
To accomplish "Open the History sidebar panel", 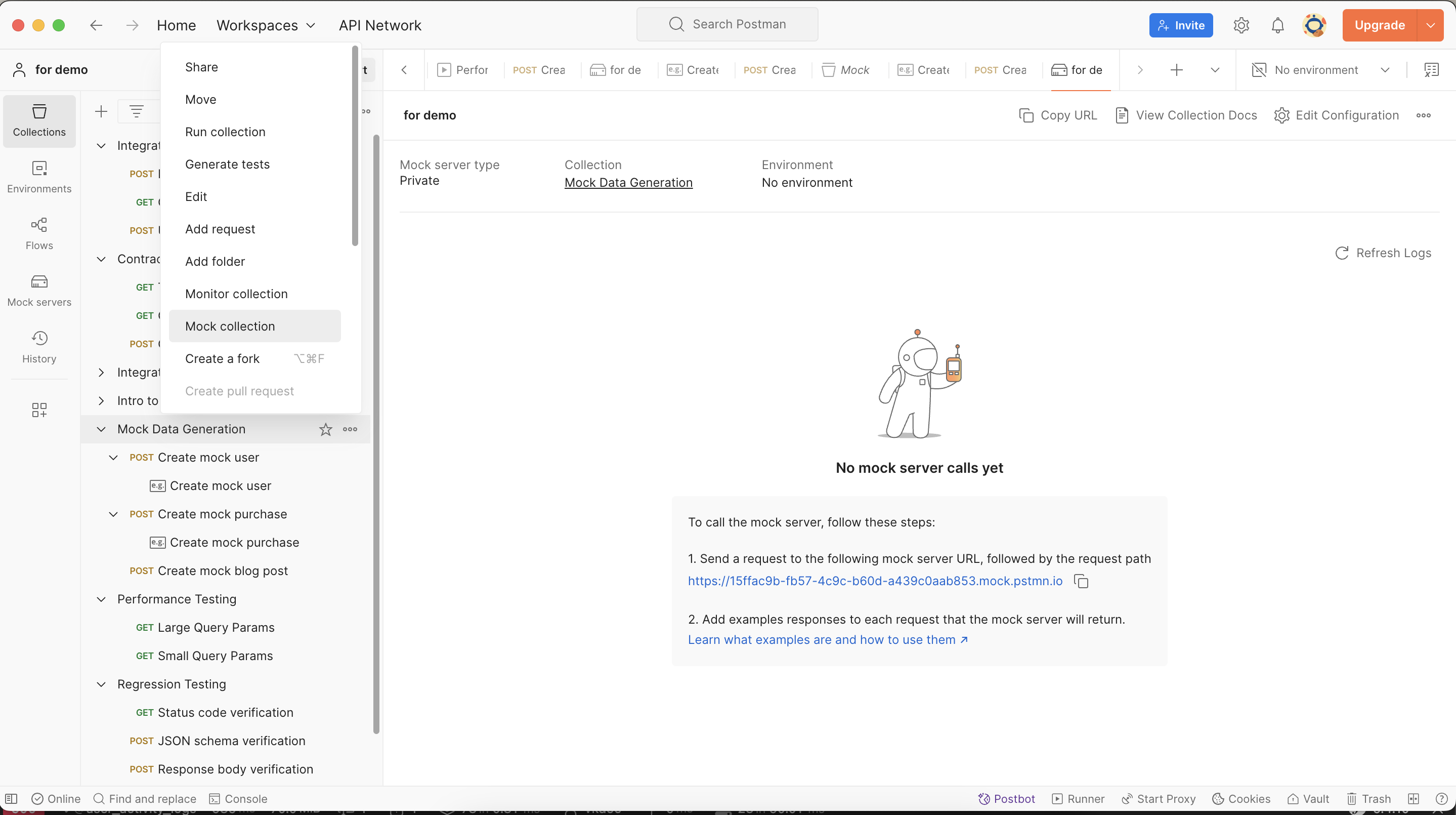I will pyautogui.click(x=39, y=347).
